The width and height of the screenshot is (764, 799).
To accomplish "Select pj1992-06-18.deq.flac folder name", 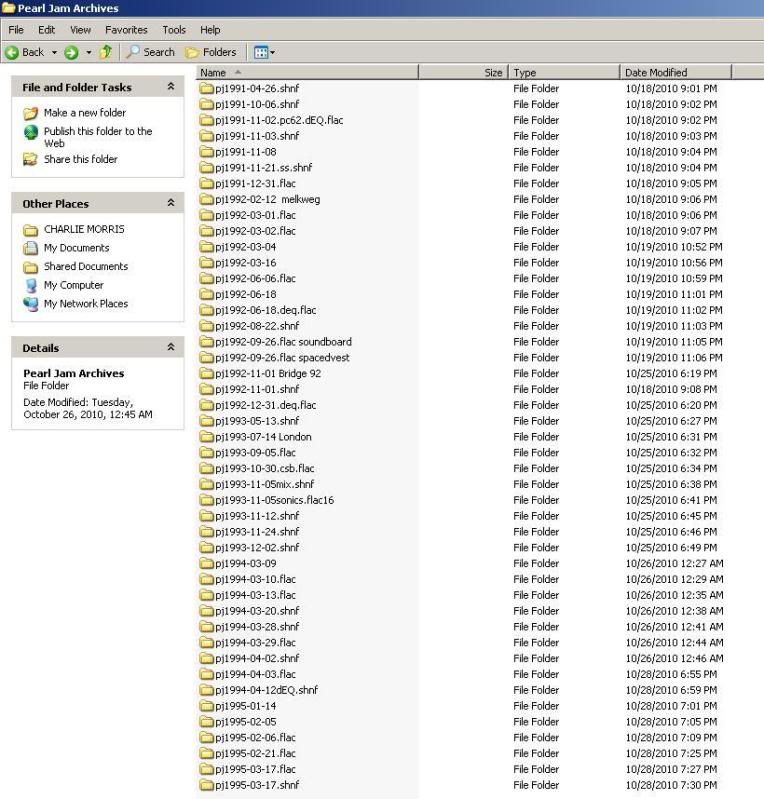I will click(266, 310).
